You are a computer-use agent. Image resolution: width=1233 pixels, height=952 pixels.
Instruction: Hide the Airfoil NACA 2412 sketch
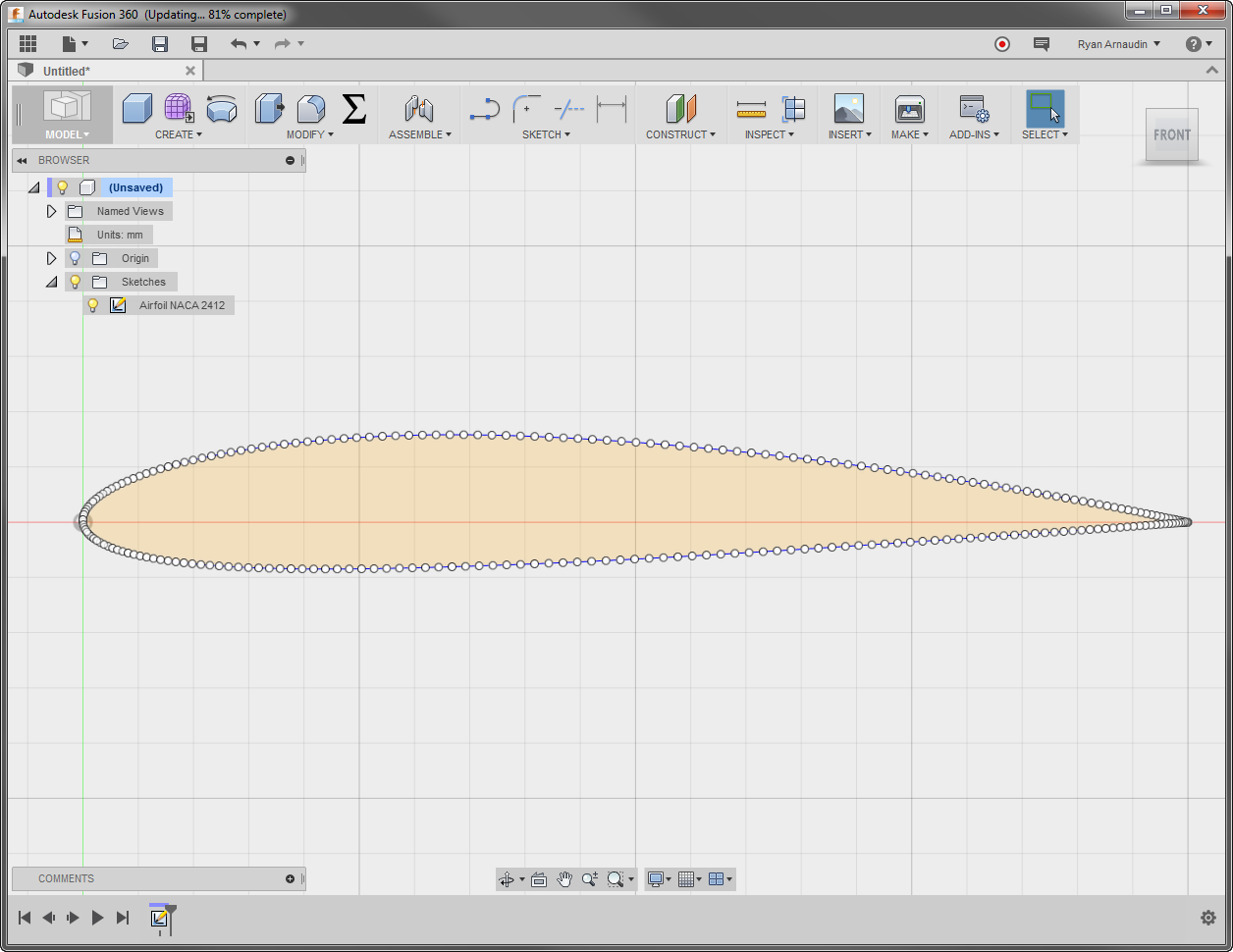(92, 304)
